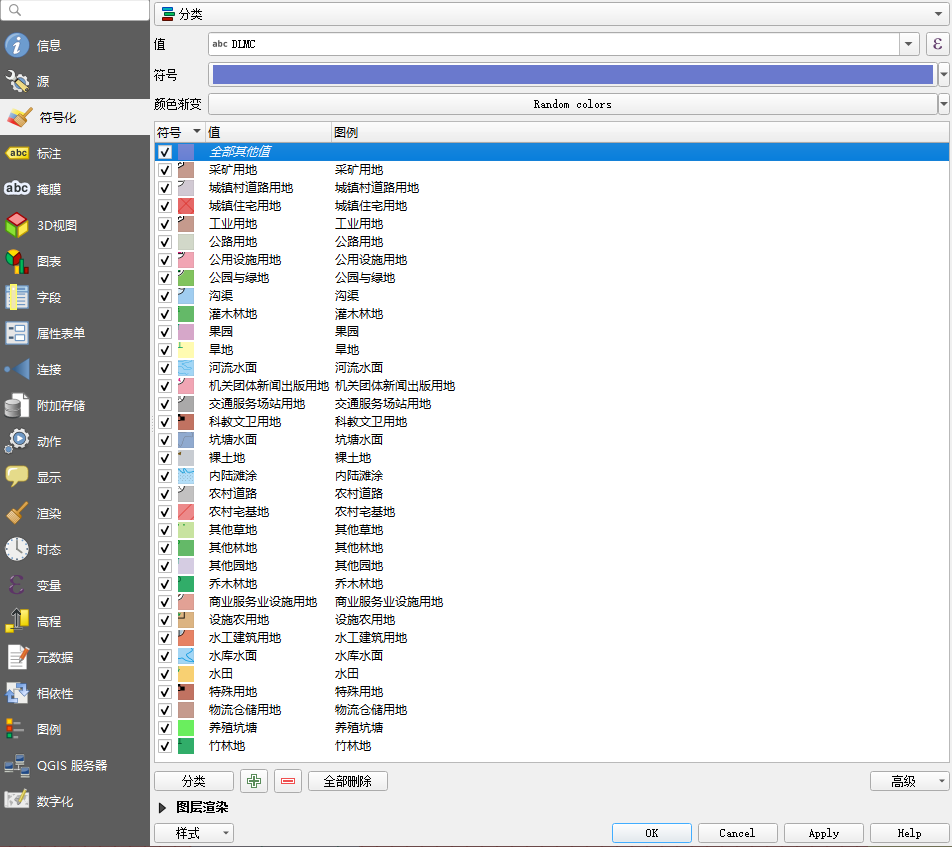Screen dimensions: 952x847
Task: Open the 掩膜 (Masks) icon
Action: [x=17, y=189]
